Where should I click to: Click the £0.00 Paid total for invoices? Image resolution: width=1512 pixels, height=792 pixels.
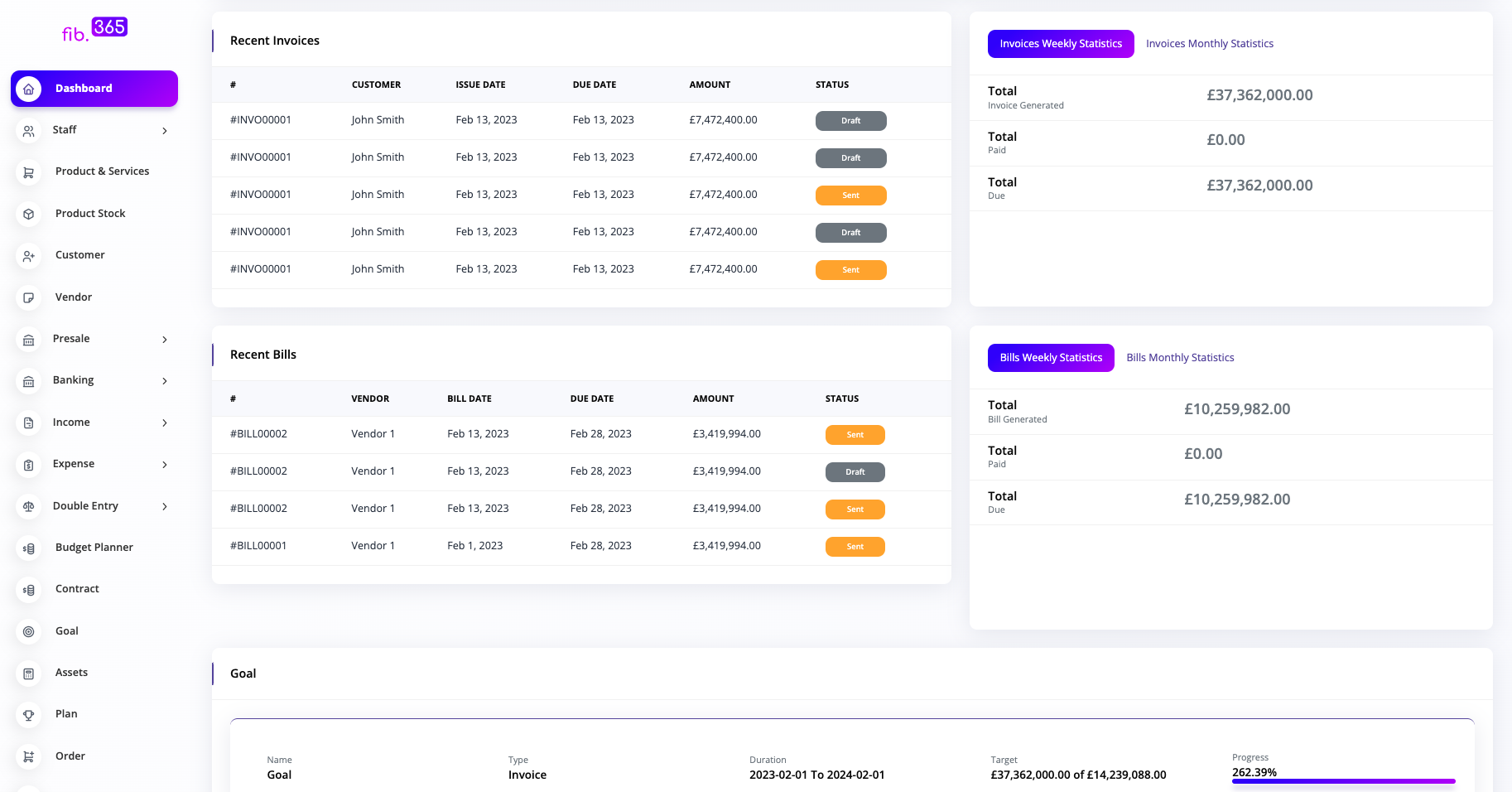tap(1225, 140)
